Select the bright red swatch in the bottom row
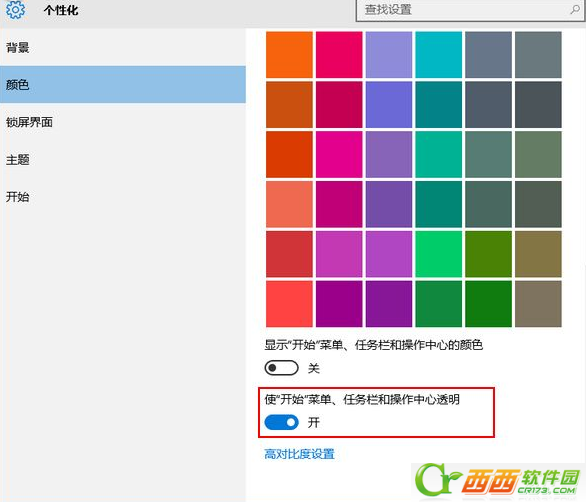 pyautogui.click(x=289, y=304)
